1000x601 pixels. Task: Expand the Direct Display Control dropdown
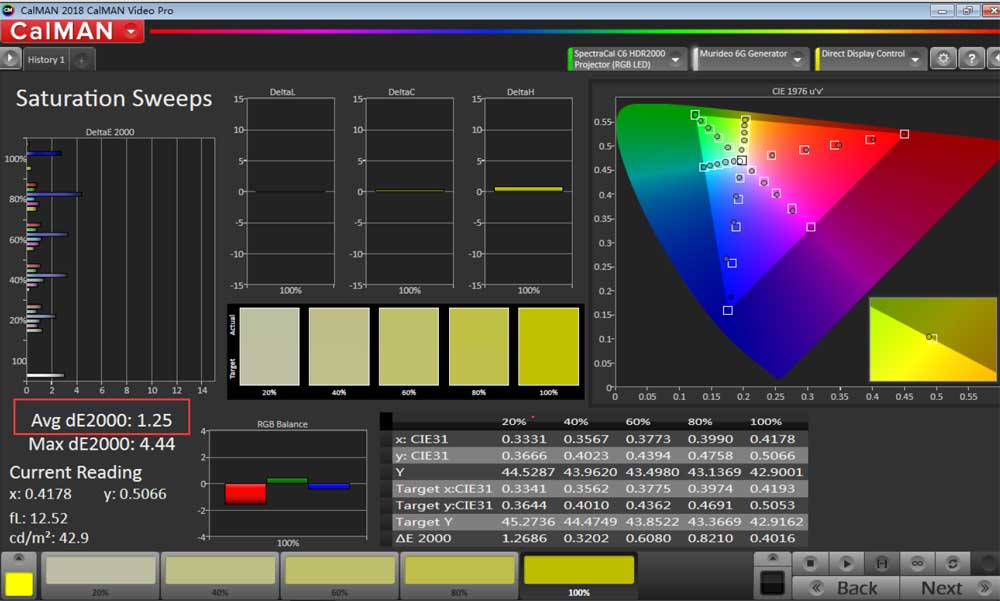916,59
